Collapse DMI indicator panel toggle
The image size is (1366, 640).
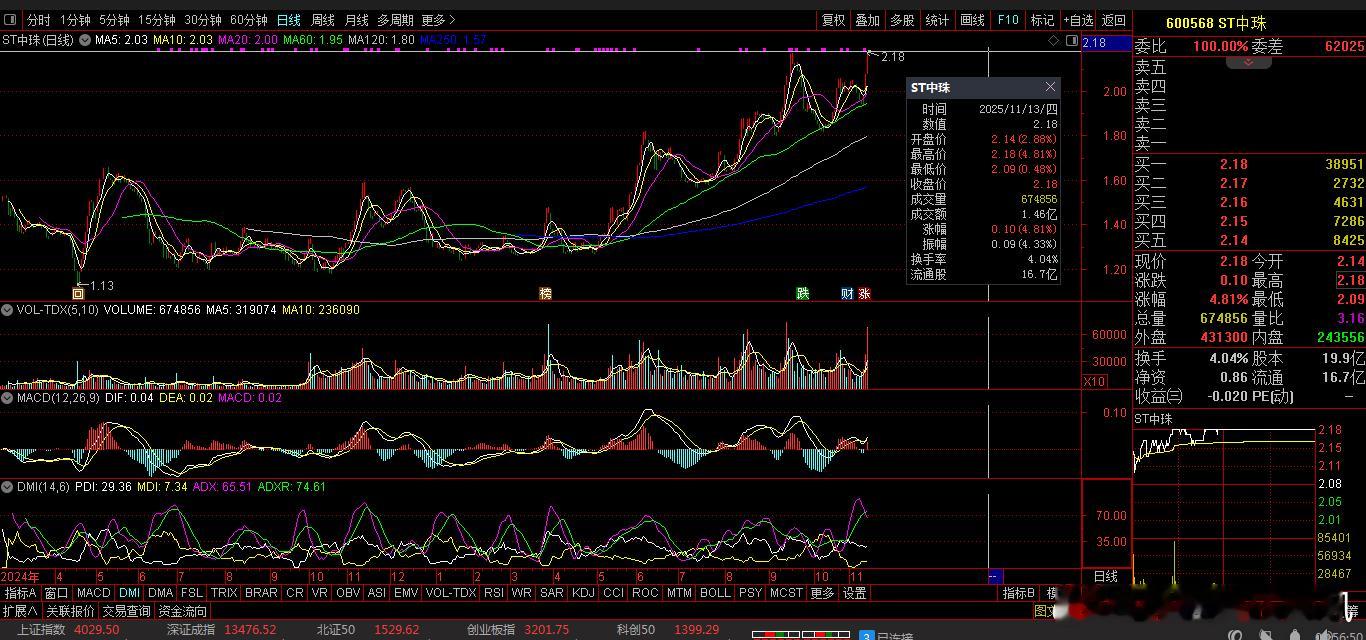click(x=8, y=487)
